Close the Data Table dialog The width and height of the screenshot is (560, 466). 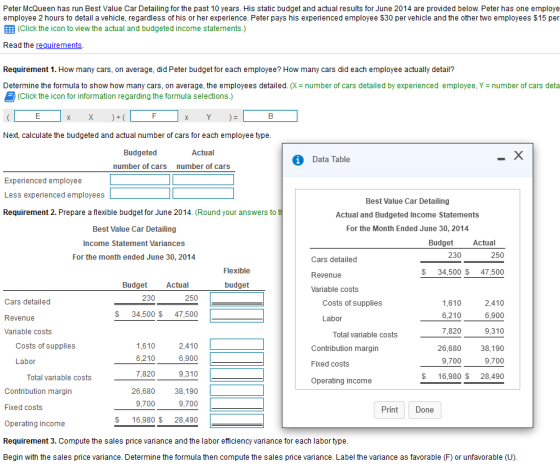(x=519, y=155)
